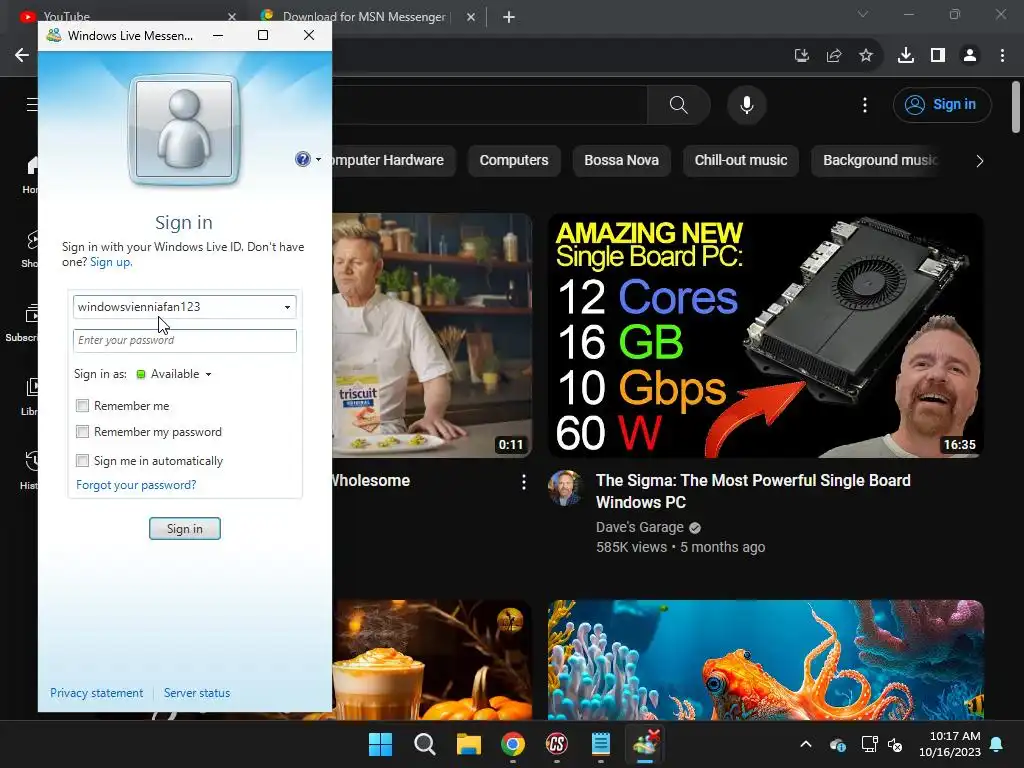The height and width of the screenshot is (768, 1024).
Task: Open the Chrome tab search chevron
Action: (x=863, y=14)
